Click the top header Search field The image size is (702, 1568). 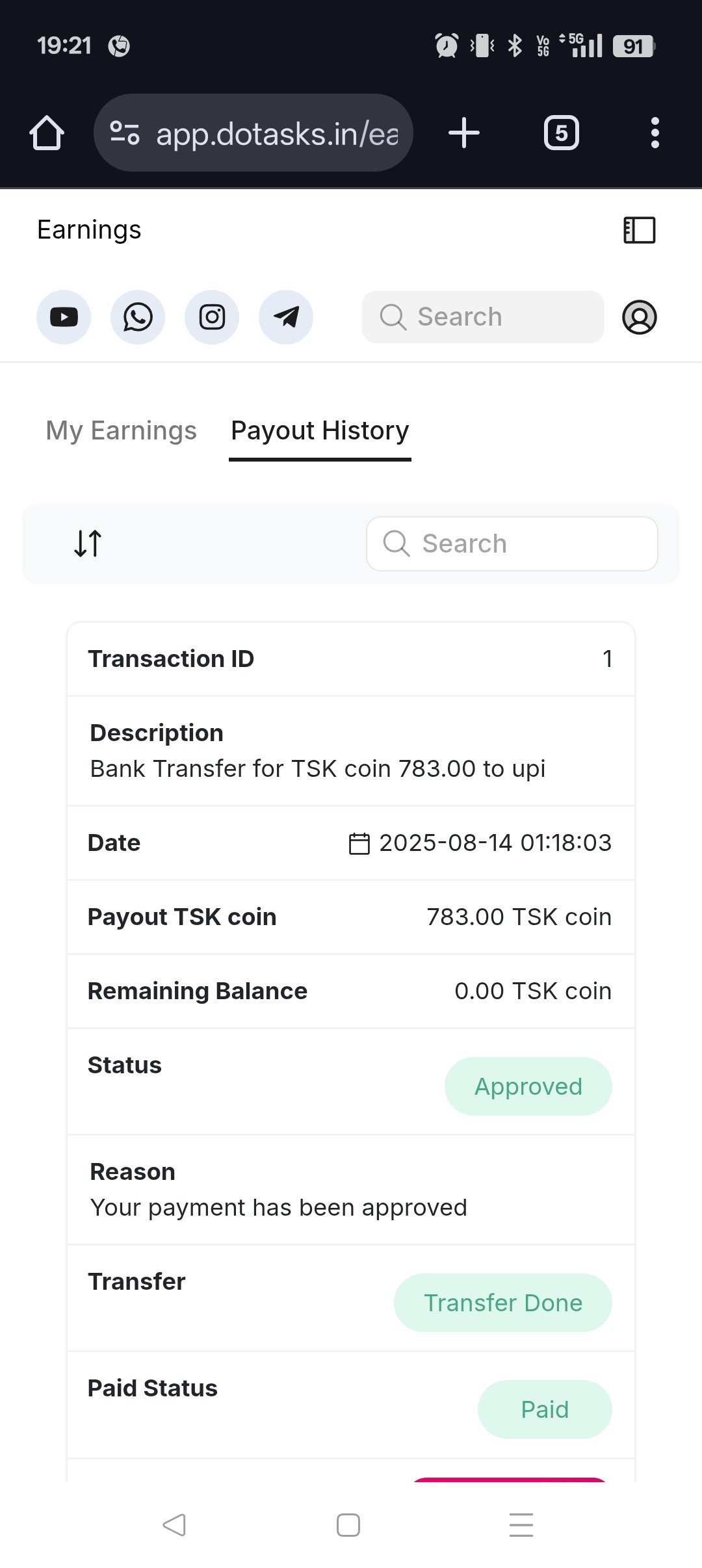[x=483, y=317]
